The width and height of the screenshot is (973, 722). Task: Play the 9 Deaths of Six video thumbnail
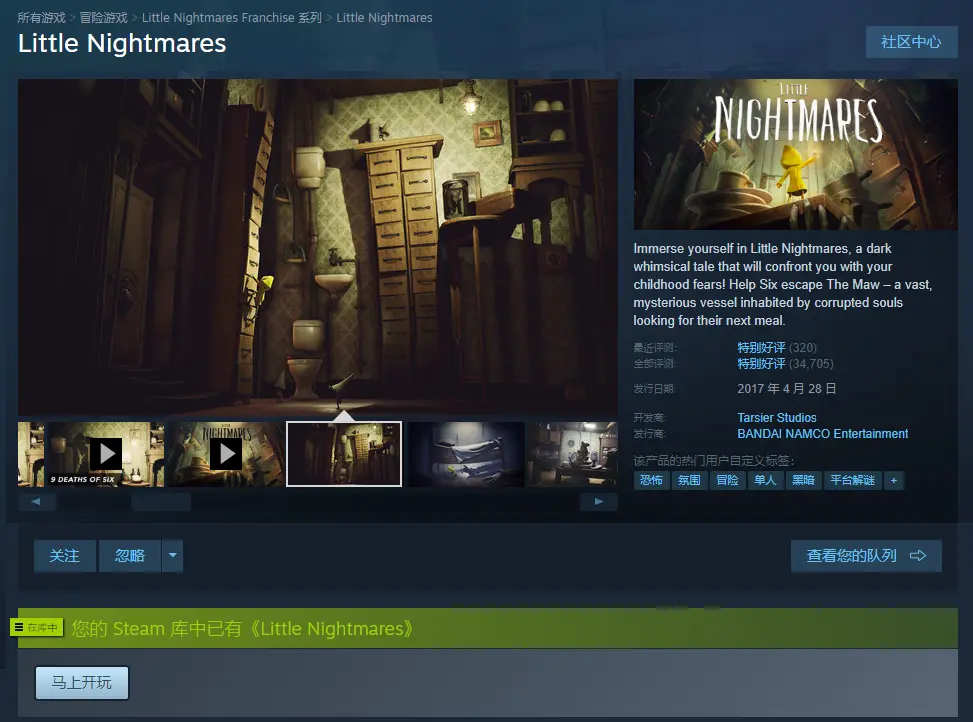[107, 454]
